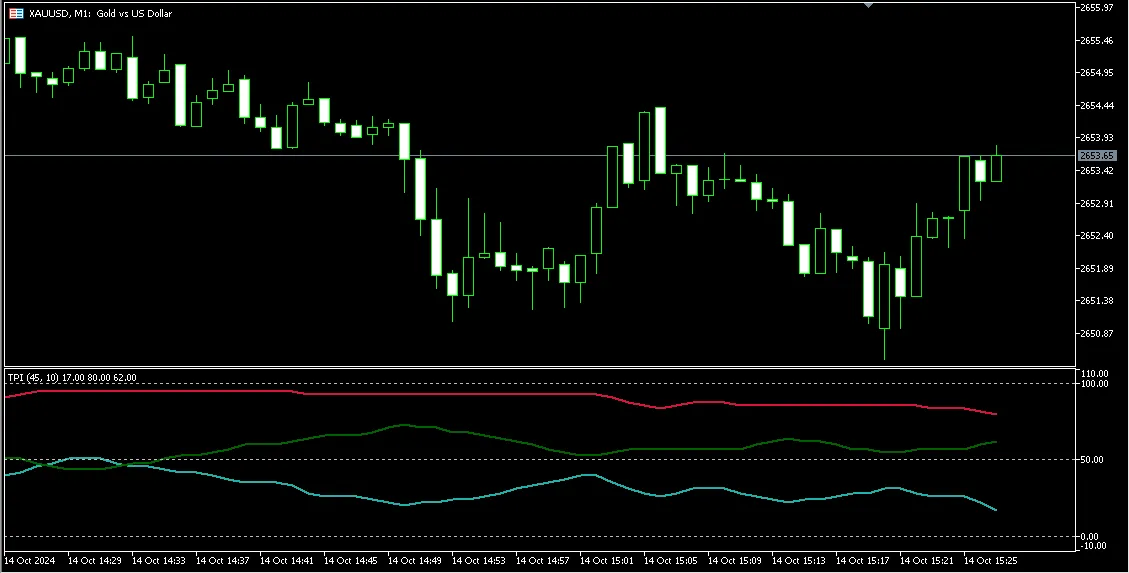Viewport: 1129px width, 573px height.
Task: Click the 100.00 indicator level label
Action: click(x=1094, y=384)
